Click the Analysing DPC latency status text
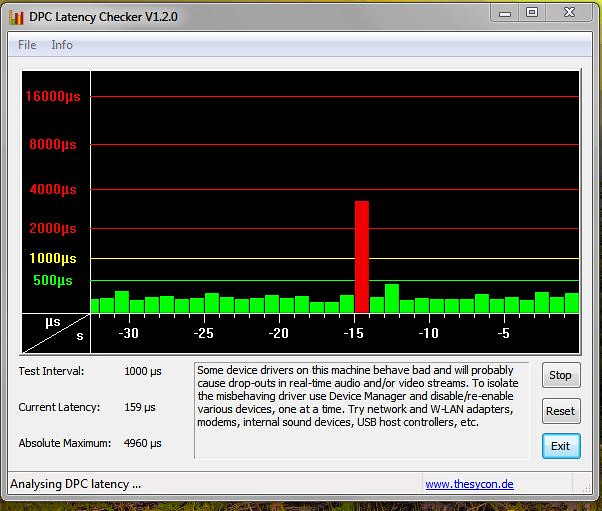This screenshot has height=511, width=602. click(75, 484)
